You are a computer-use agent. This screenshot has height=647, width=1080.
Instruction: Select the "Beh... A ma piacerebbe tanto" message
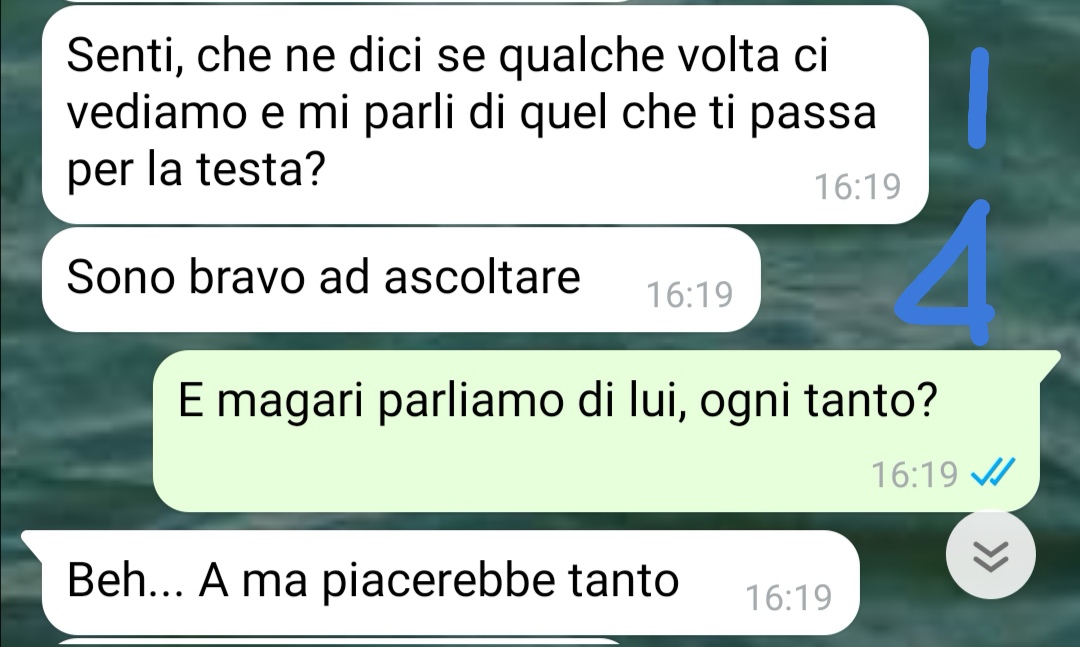click(x=451, y=582)
